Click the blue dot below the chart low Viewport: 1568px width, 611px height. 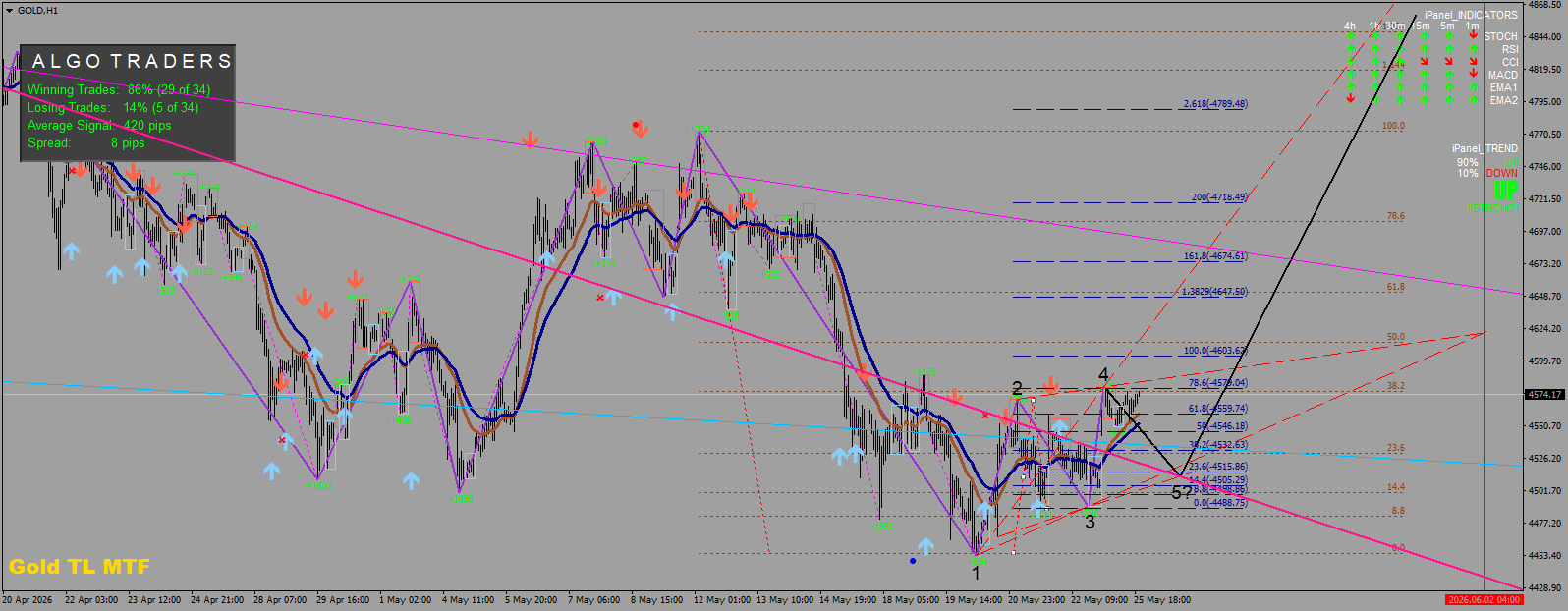pos(913,561)
